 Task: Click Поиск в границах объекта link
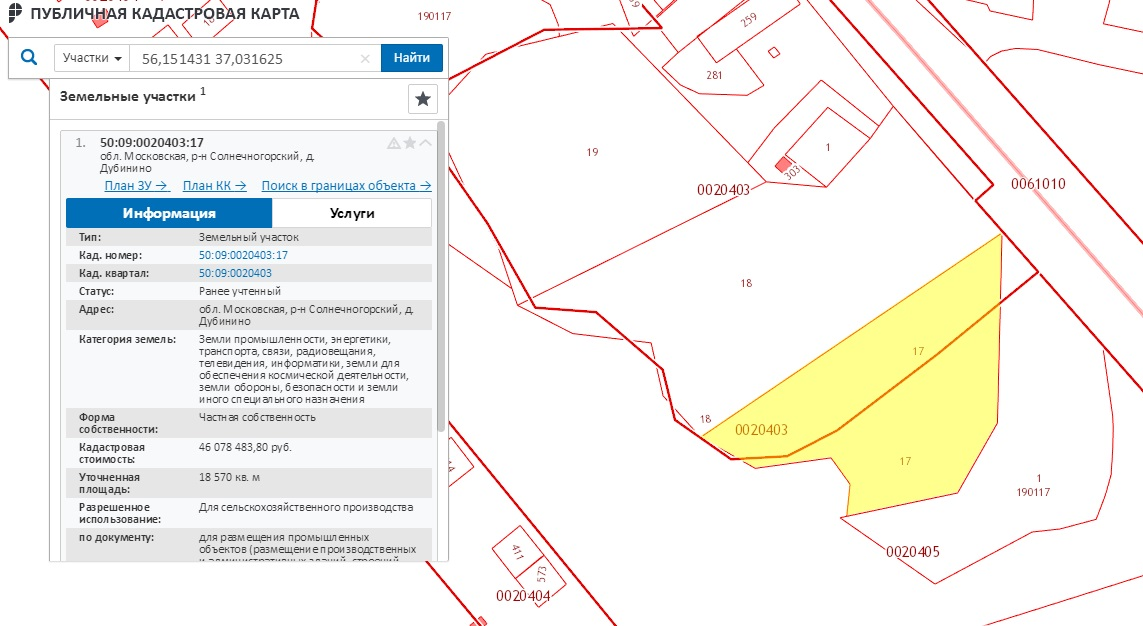click(345, 186)
